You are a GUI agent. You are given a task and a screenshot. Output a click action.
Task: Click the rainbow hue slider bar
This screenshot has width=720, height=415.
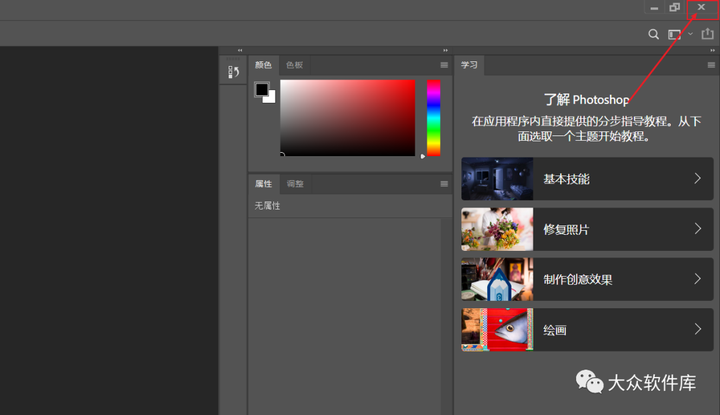(x=433, y=118)
